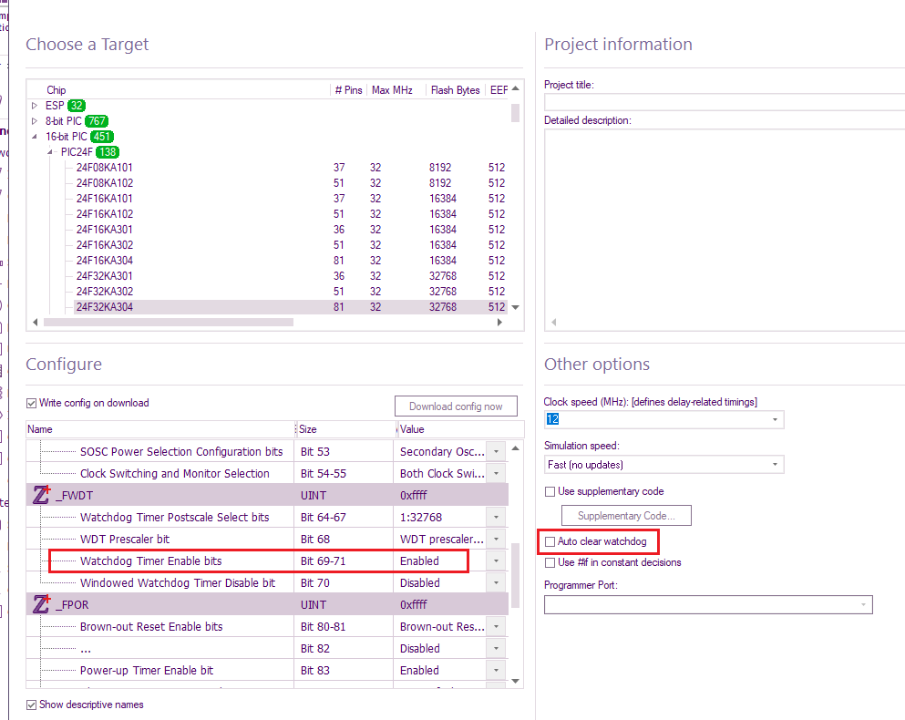The width and height of the screenshot is (905, 720).
Task: Enable Auto clear watchdog checkbox
Action: 550,542
